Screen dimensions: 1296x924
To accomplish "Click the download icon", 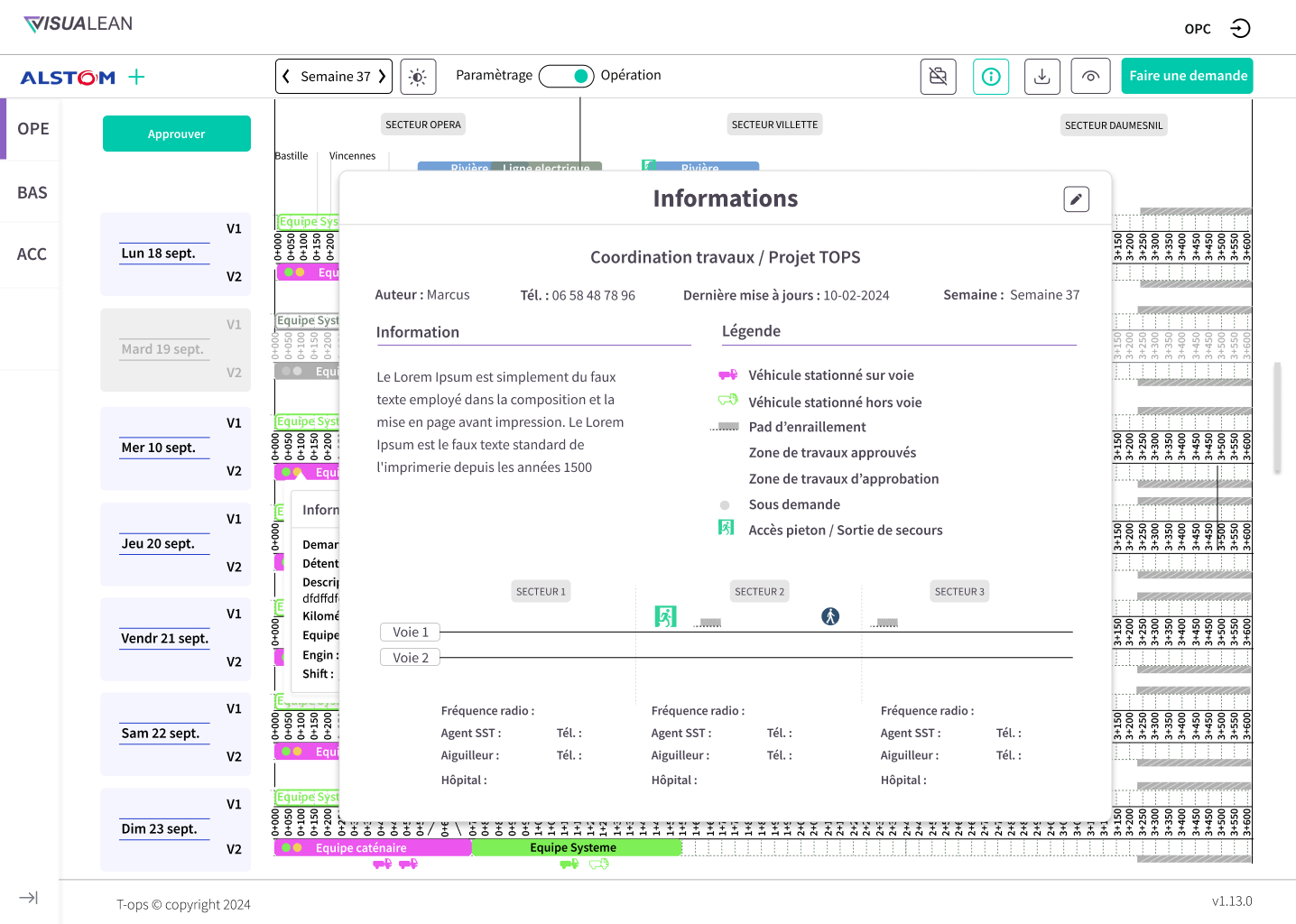I will tap(1042, 77).
